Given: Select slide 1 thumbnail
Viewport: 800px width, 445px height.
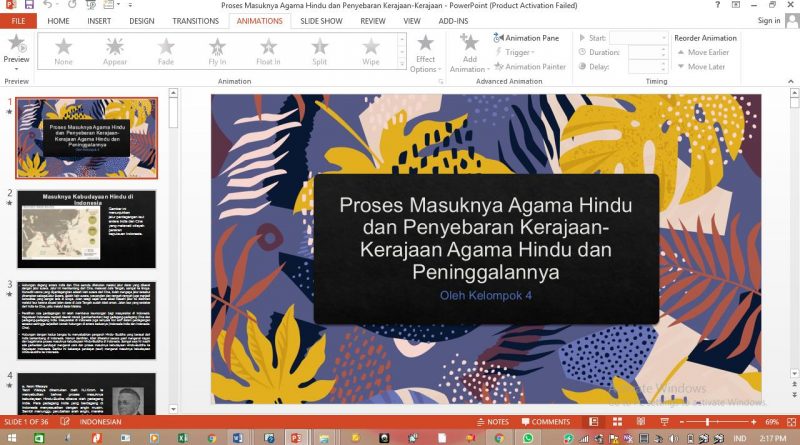Looking at the screenshot, I should 87,138.
